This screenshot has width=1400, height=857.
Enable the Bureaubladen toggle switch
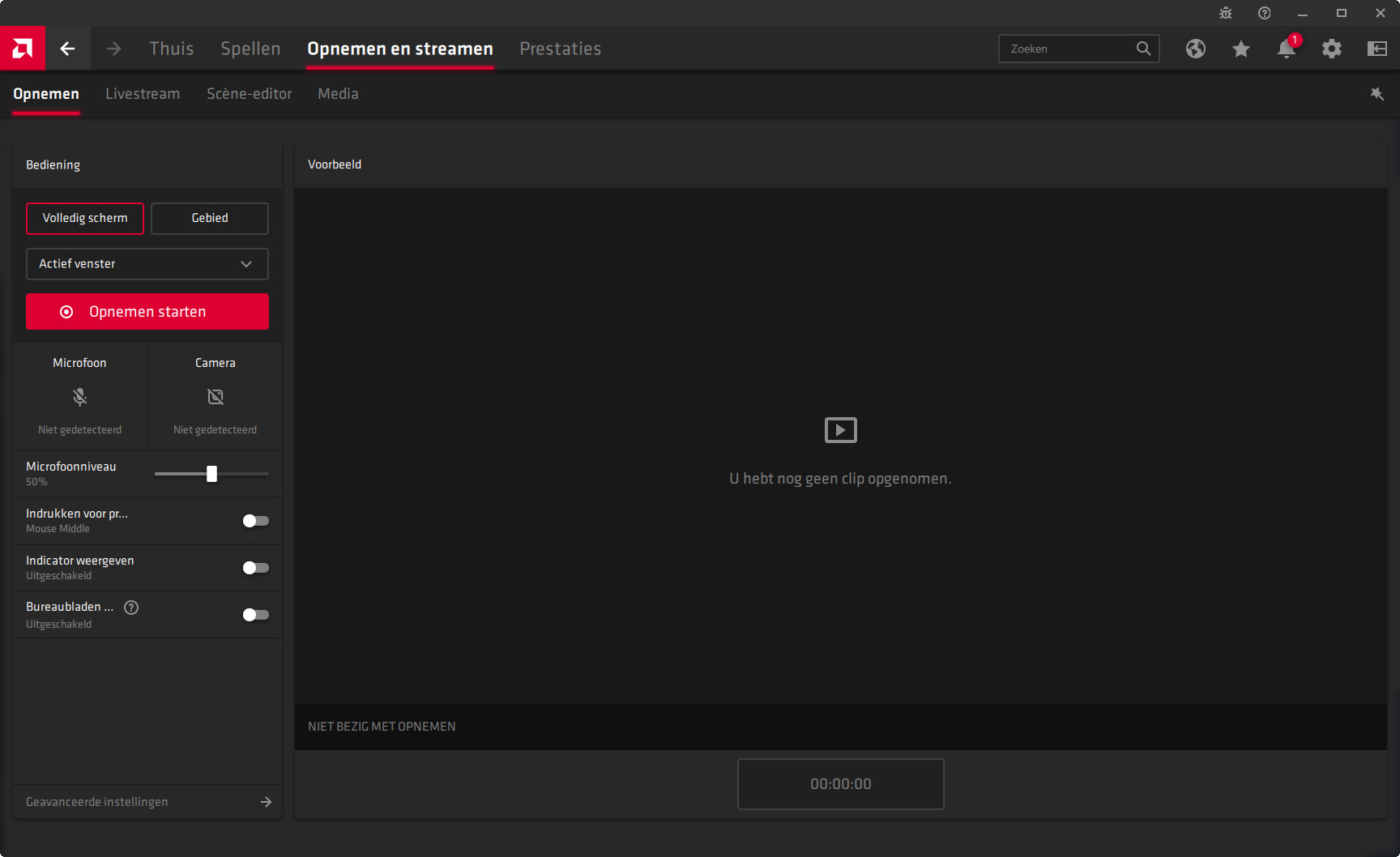[255, 615]
